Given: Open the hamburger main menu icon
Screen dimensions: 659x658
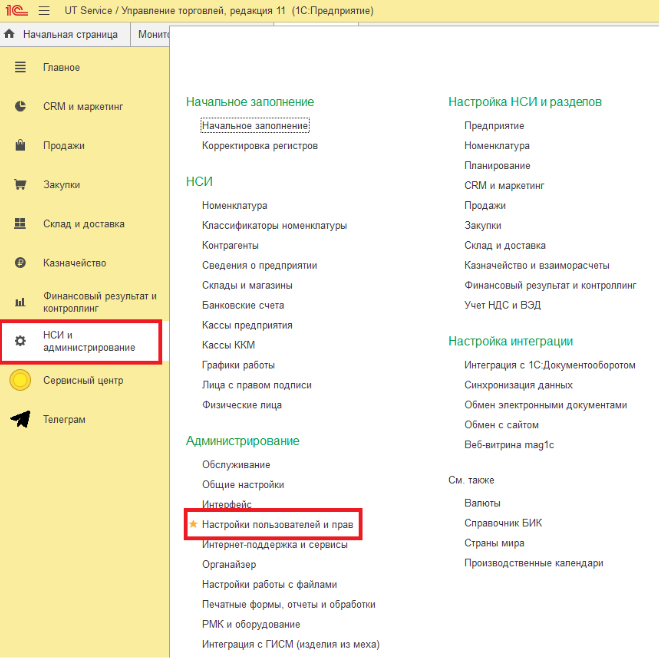Looking at the screenshot, I should (x=44, y=11).
